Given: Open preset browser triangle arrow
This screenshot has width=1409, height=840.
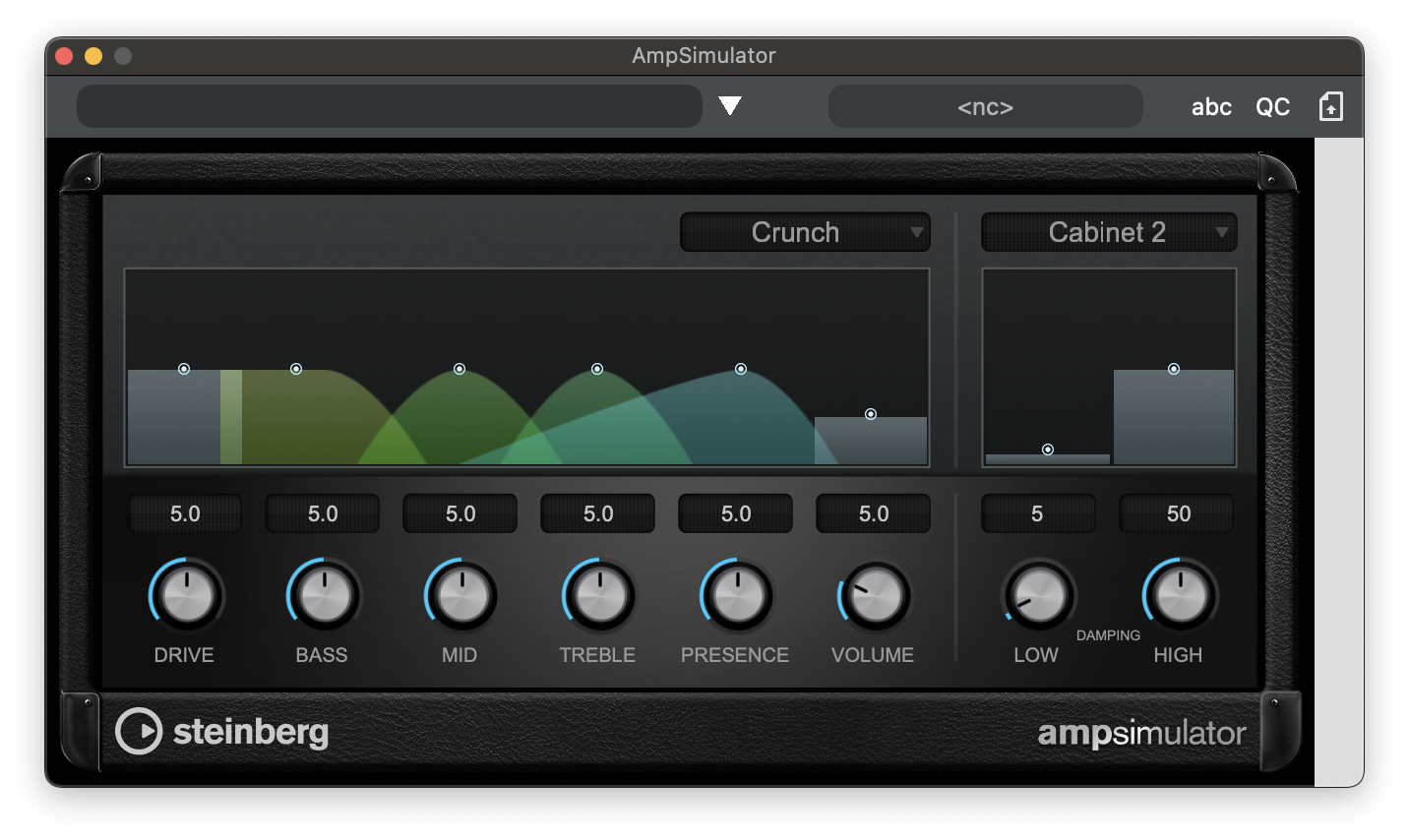Looking at the screenshot, I should pyautogui.click(x=729, y=106).
